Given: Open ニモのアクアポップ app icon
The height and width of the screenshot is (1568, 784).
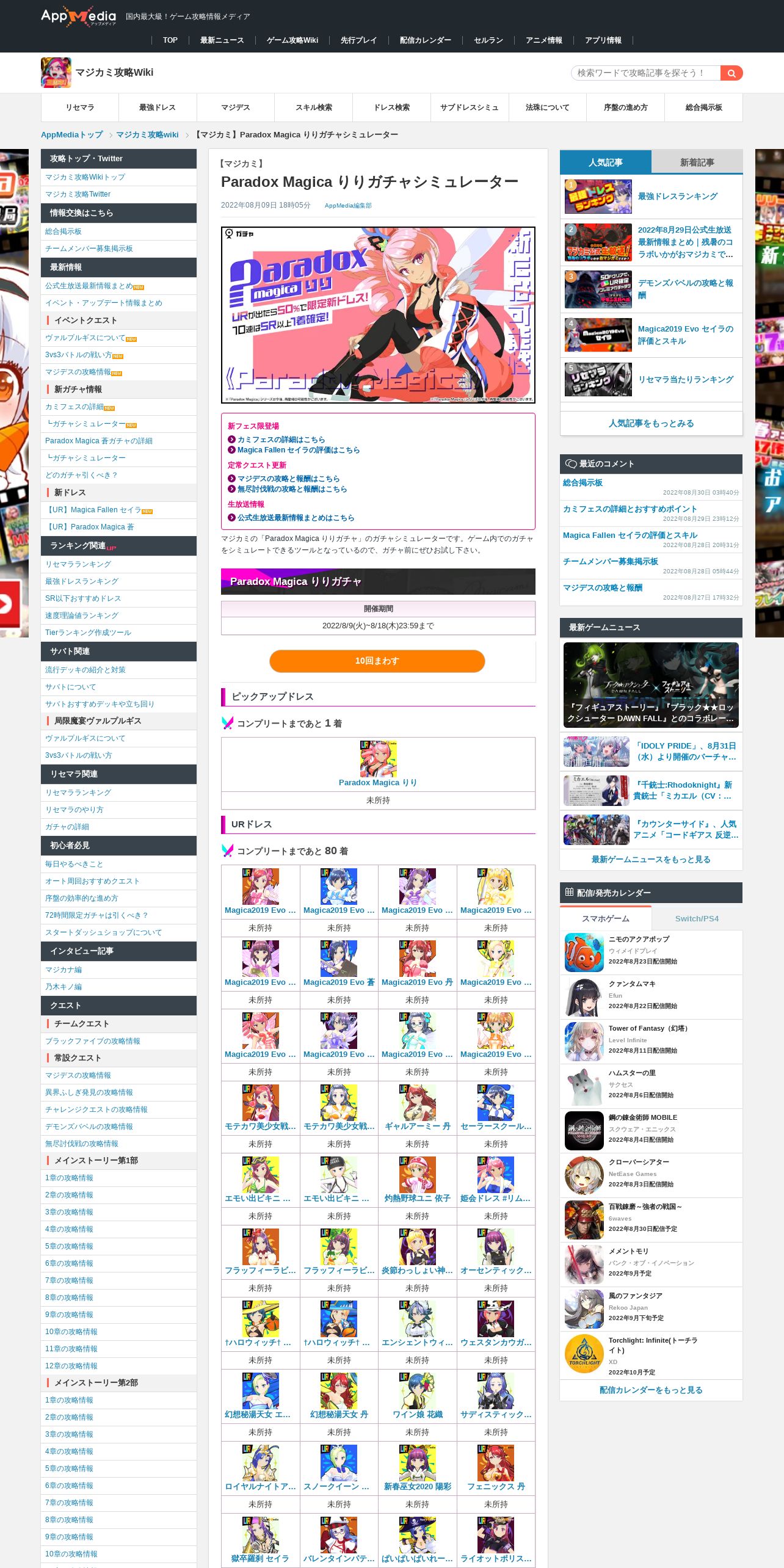Looking at the screenshot, I should tap(584, 952).
